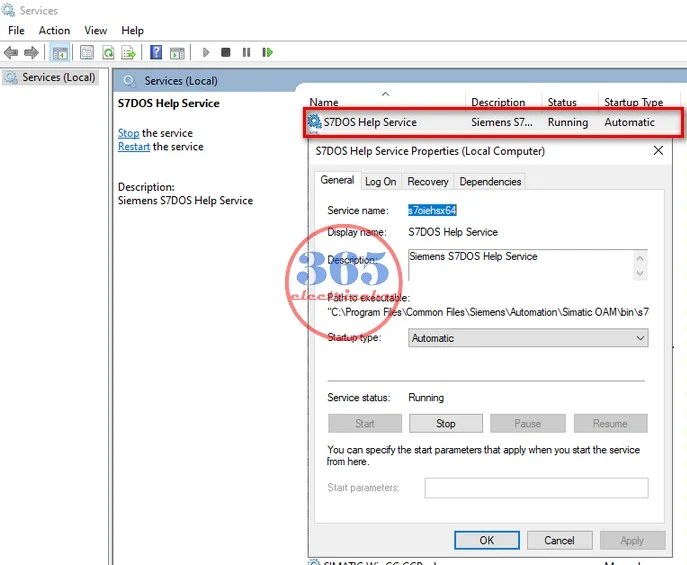
Task: Click the Back arrow toolbar icon
Action: (11, 53)
